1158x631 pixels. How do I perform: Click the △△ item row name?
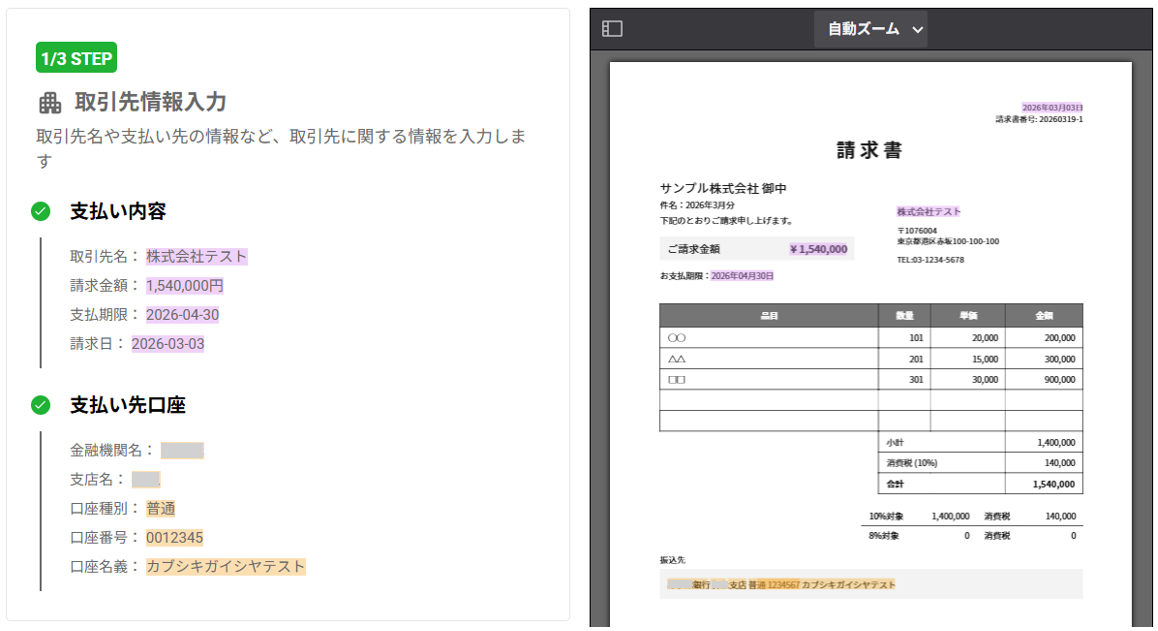[676, 359]
